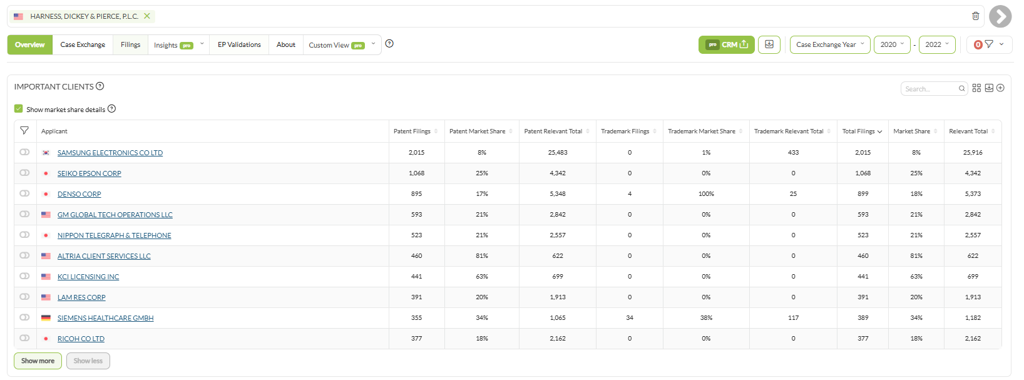Image resolution: width=1024 pixels, height=380 pixels.
Task: Open the Case Exchange Year dropdown
Action: 830,44
